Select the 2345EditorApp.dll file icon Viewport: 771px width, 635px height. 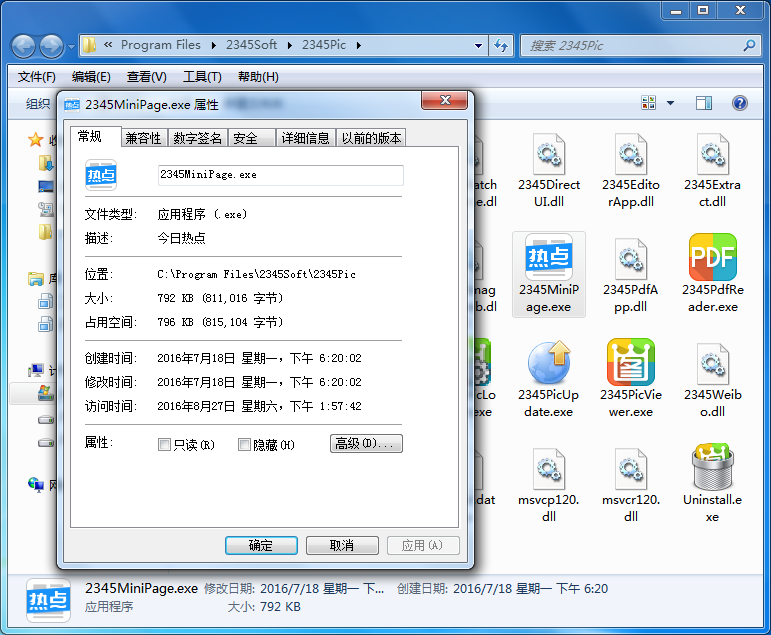pos(630,154)
